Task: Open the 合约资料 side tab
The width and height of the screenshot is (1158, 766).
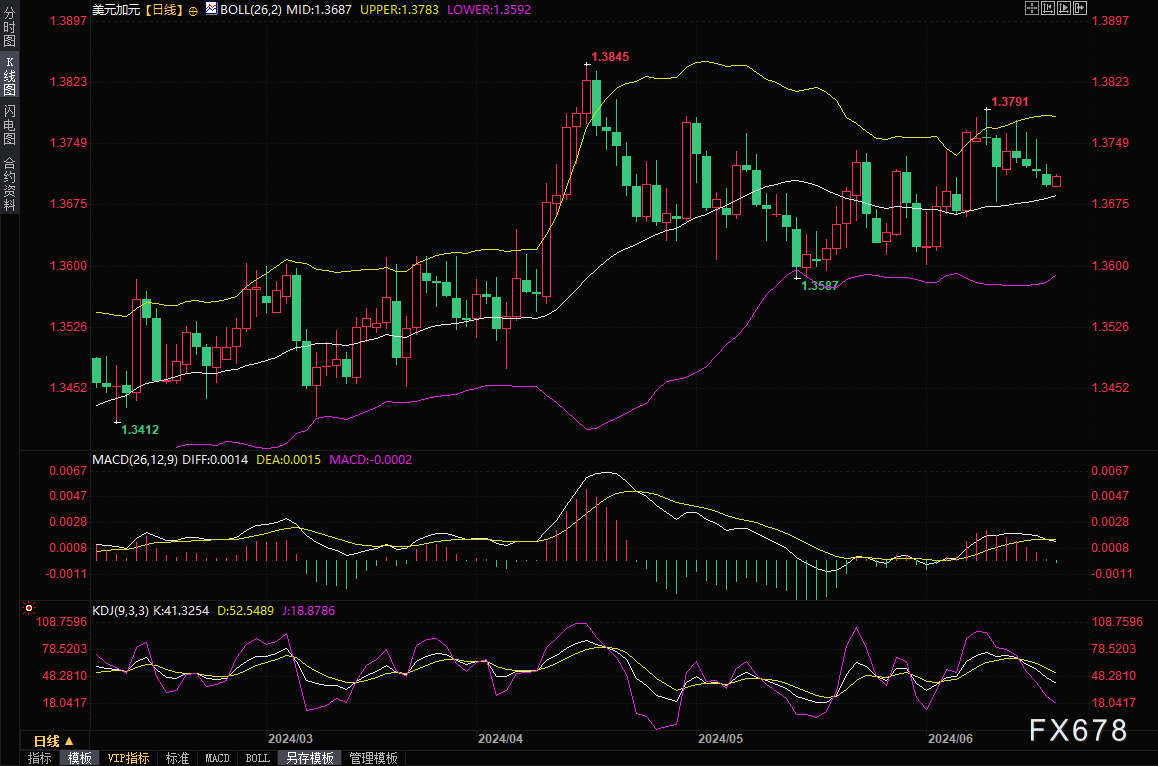Action: coord(9,184)
